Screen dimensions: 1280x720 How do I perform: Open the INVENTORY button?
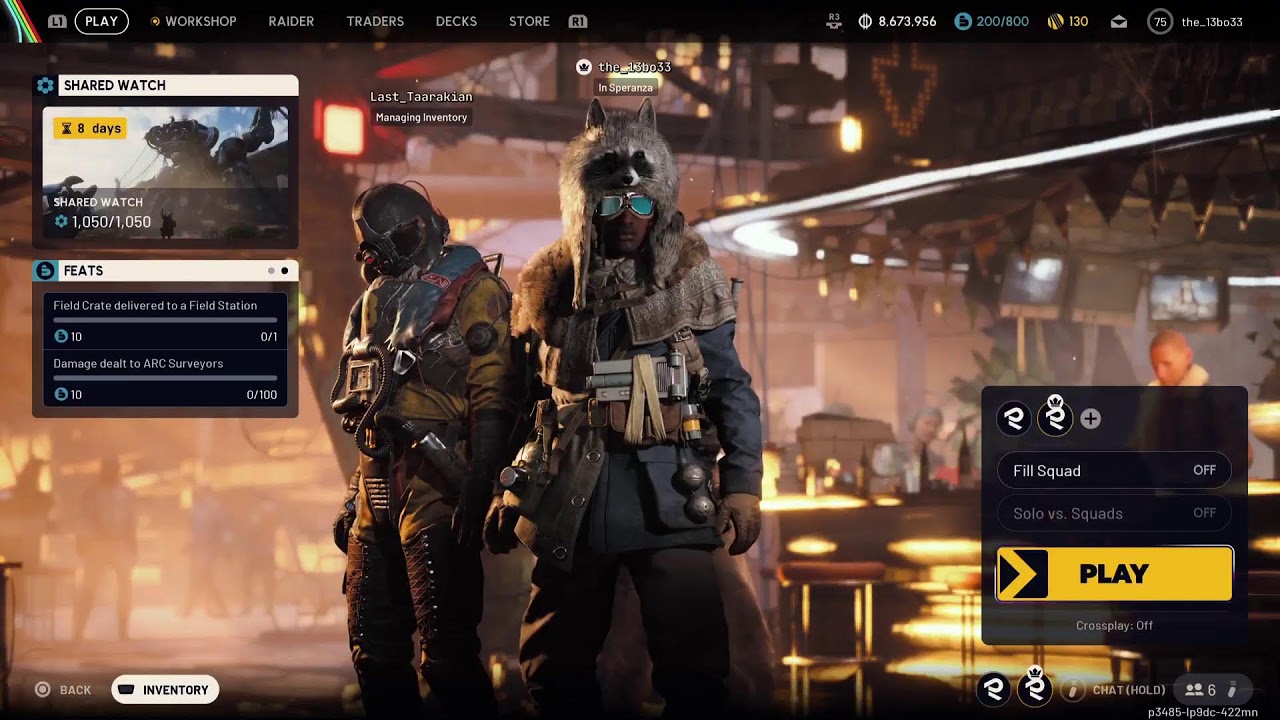coord(165,690)
